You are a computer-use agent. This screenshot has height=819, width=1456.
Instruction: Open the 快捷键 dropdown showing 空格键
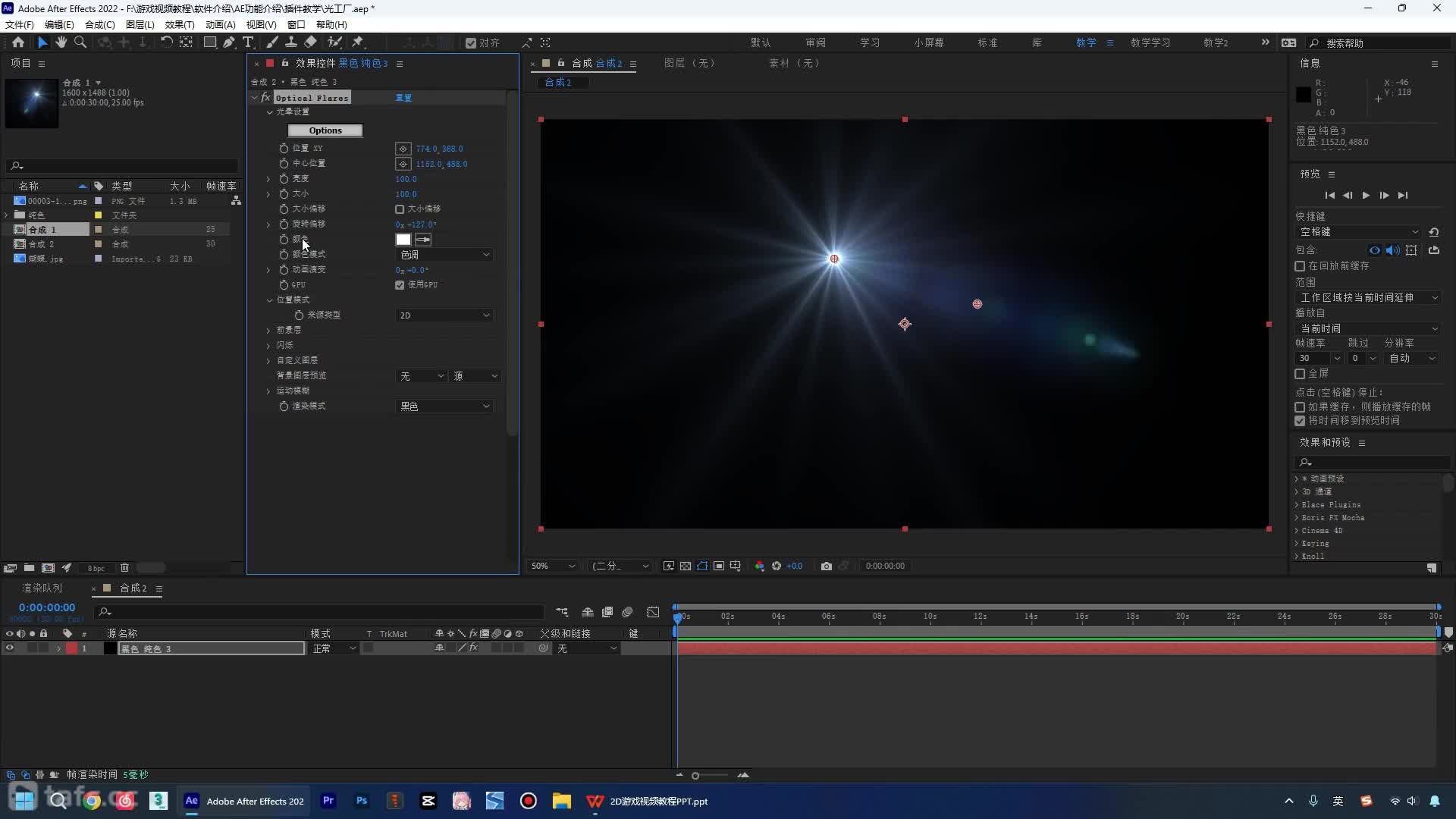(x=1359, y=232)
